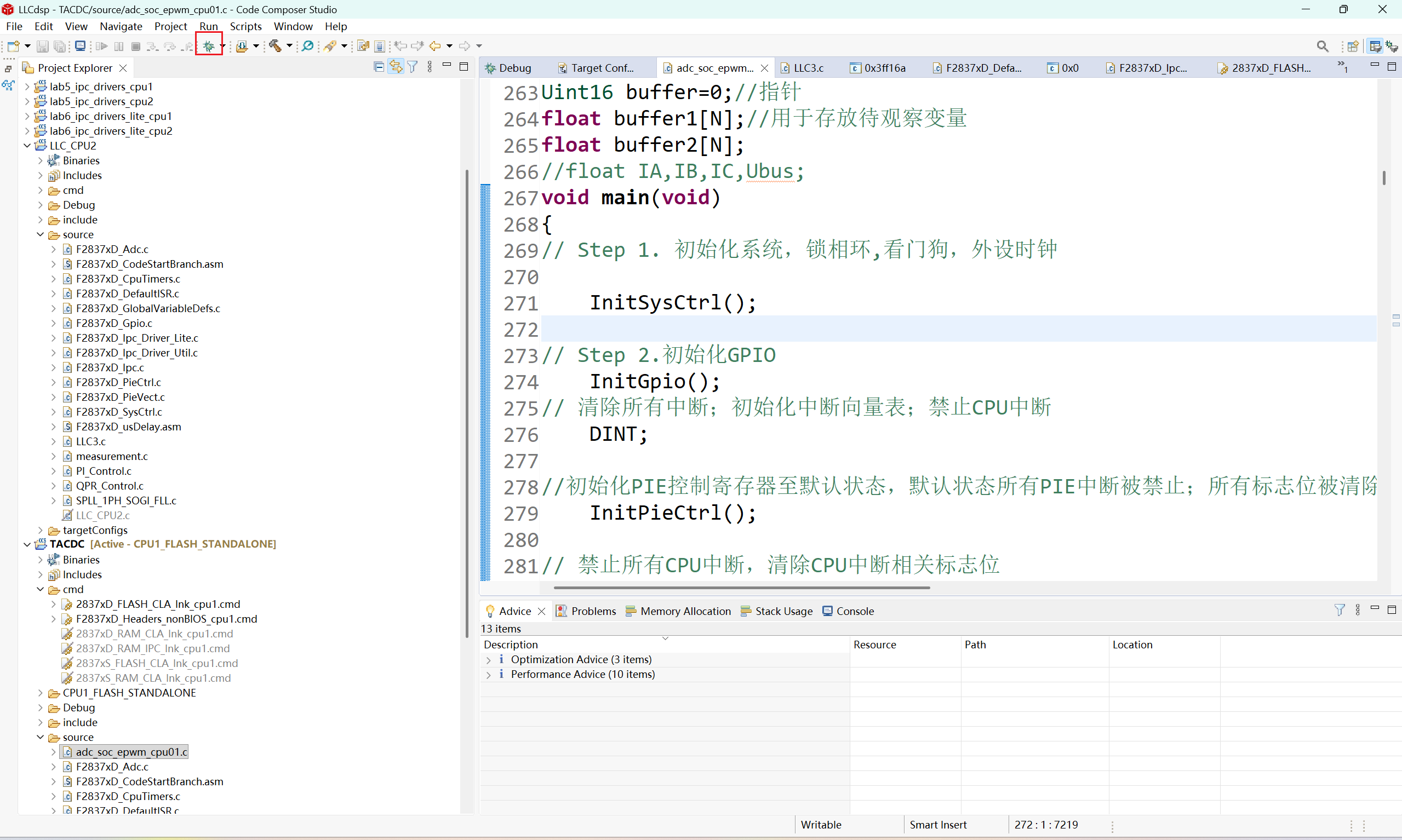
Task: Open the Run menu
Action: [208, 27]
